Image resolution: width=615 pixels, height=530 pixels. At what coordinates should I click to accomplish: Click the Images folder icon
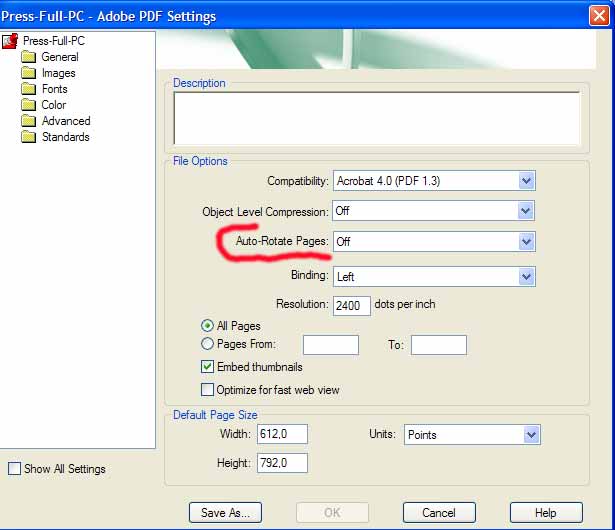pos(29,73)
